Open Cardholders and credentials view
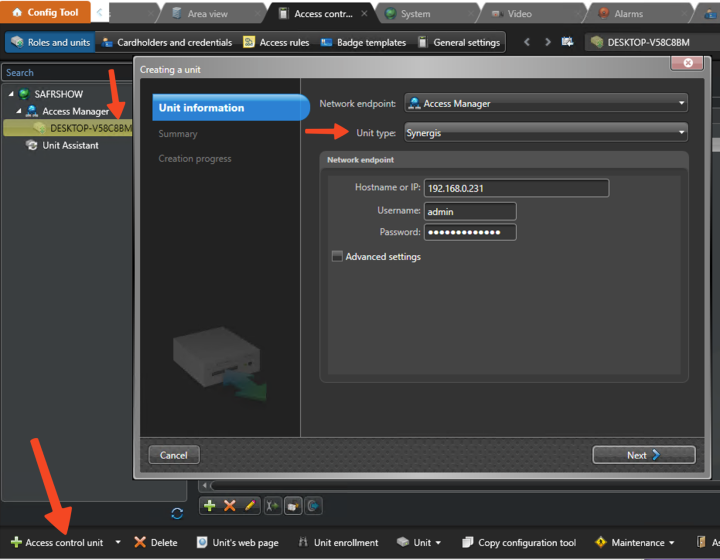 pyautogui.click(x=167, y=42)
